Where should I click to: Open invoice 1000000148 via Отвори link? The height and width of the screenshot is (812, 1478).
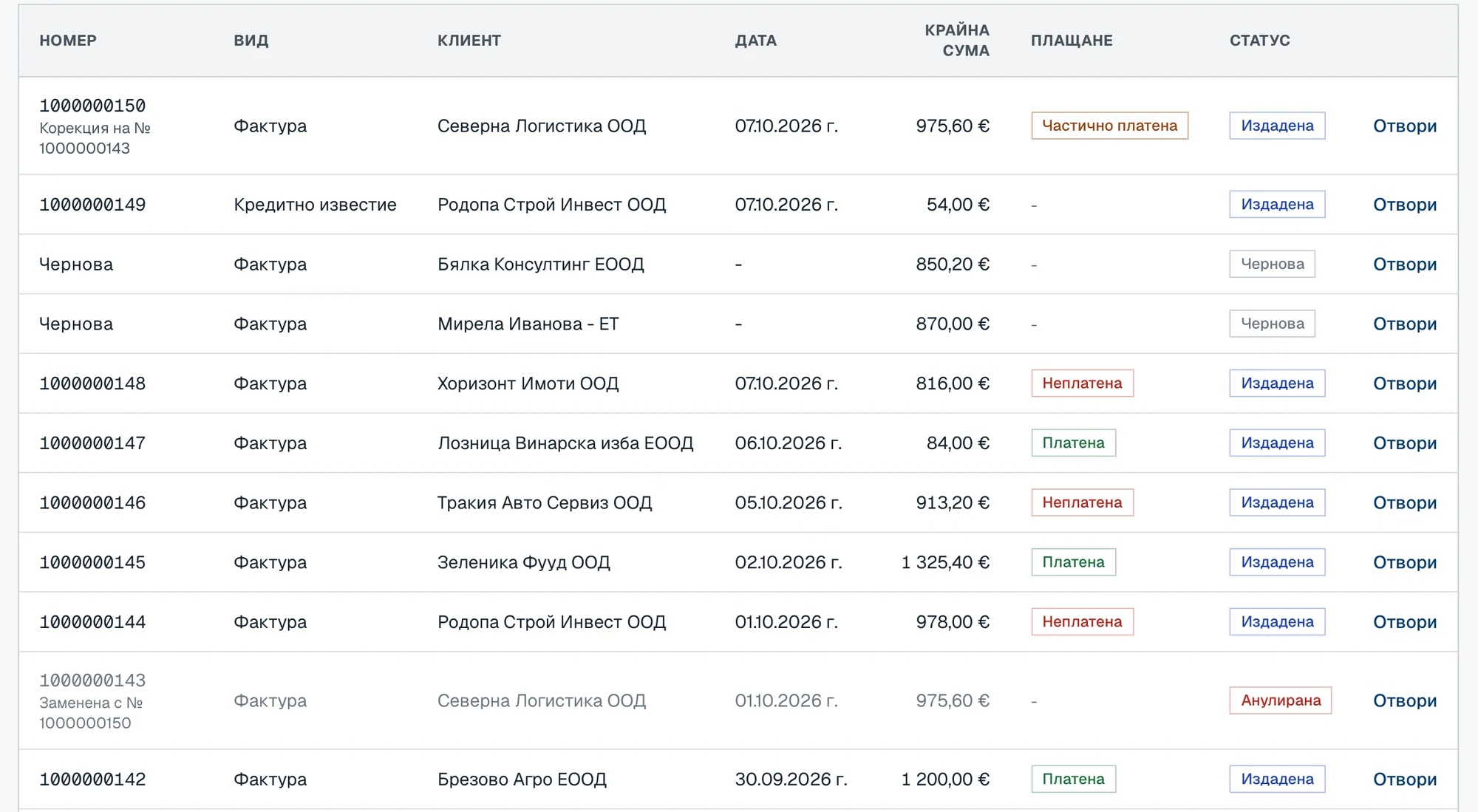click(x=1405, y=383)
